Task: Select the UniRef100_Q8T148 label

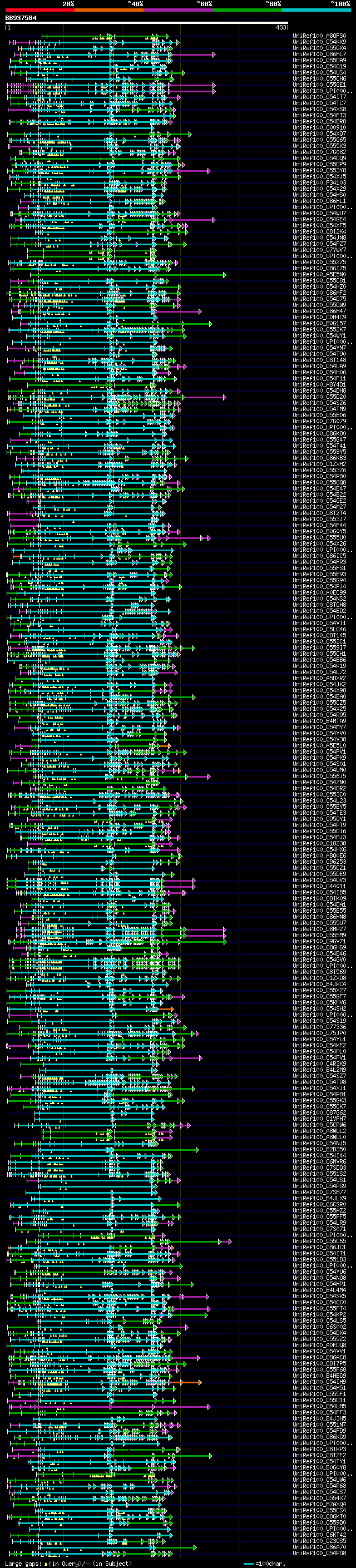Action: pyautogui.click(x=319, y=360)
